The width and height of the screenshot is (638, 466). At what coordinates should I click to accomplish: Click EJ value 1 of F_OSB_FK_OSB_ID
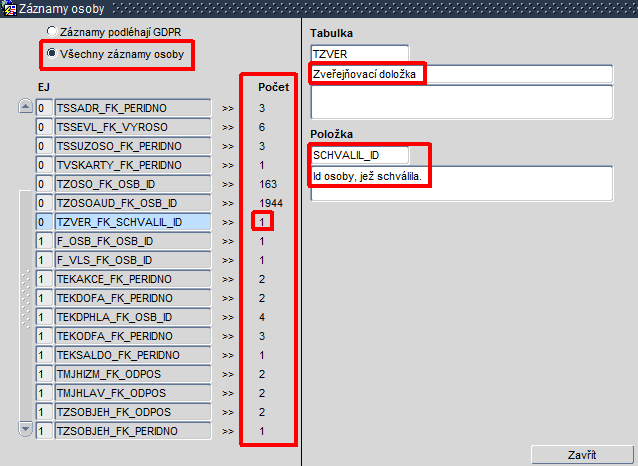[x=44, y=241]
